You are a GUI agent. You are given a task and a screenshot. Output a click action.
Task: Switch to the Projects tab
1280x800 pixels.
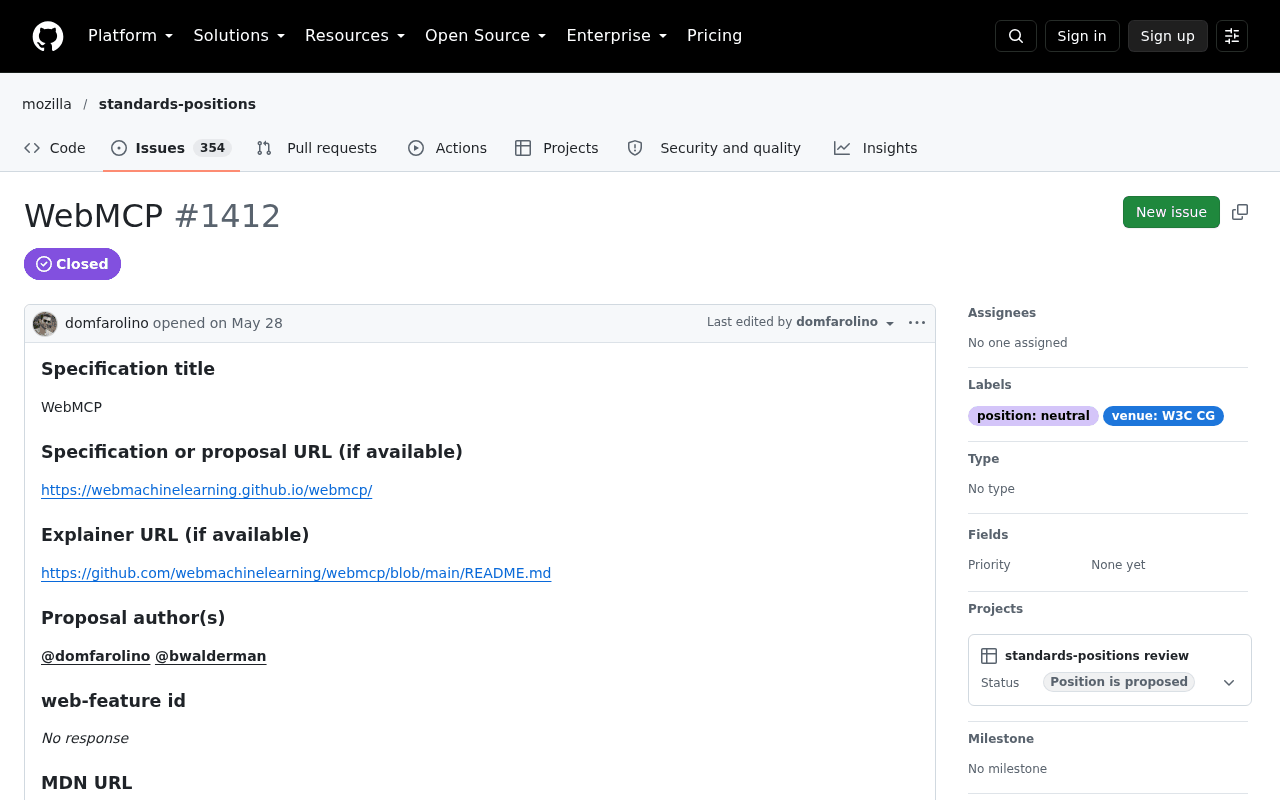tap(557, 148)
